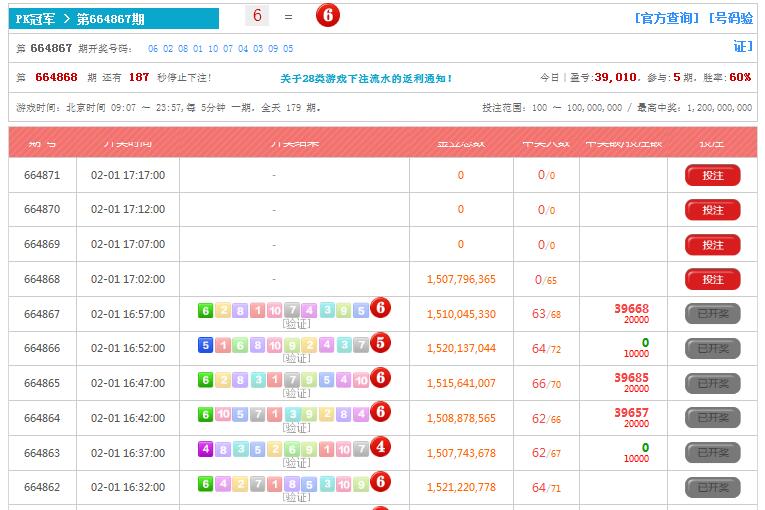
Task: Click gray 已开奖 button for draw 664865
Action: click(712, 383)
